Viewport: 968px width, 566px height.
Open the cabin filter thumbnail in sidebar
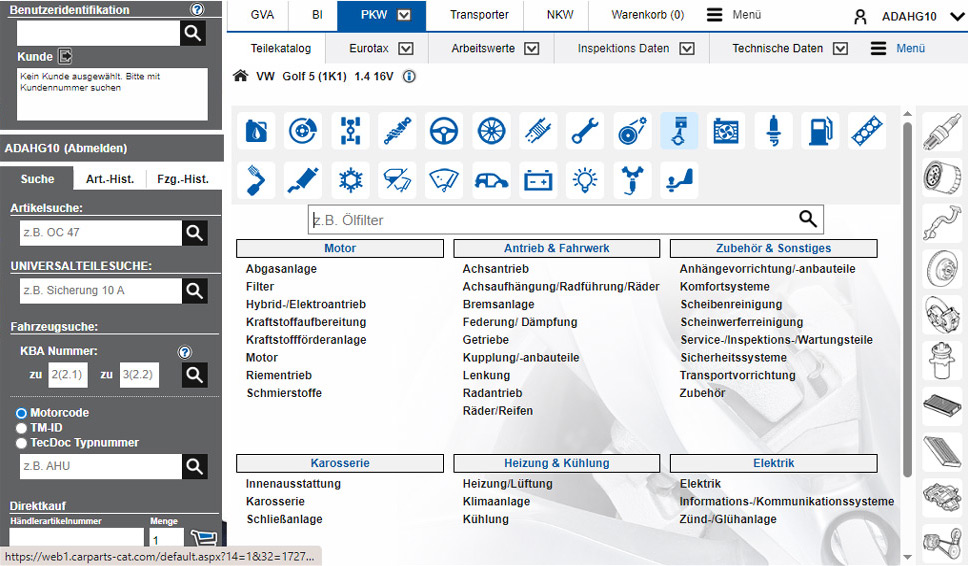click(x=942, y=407)
